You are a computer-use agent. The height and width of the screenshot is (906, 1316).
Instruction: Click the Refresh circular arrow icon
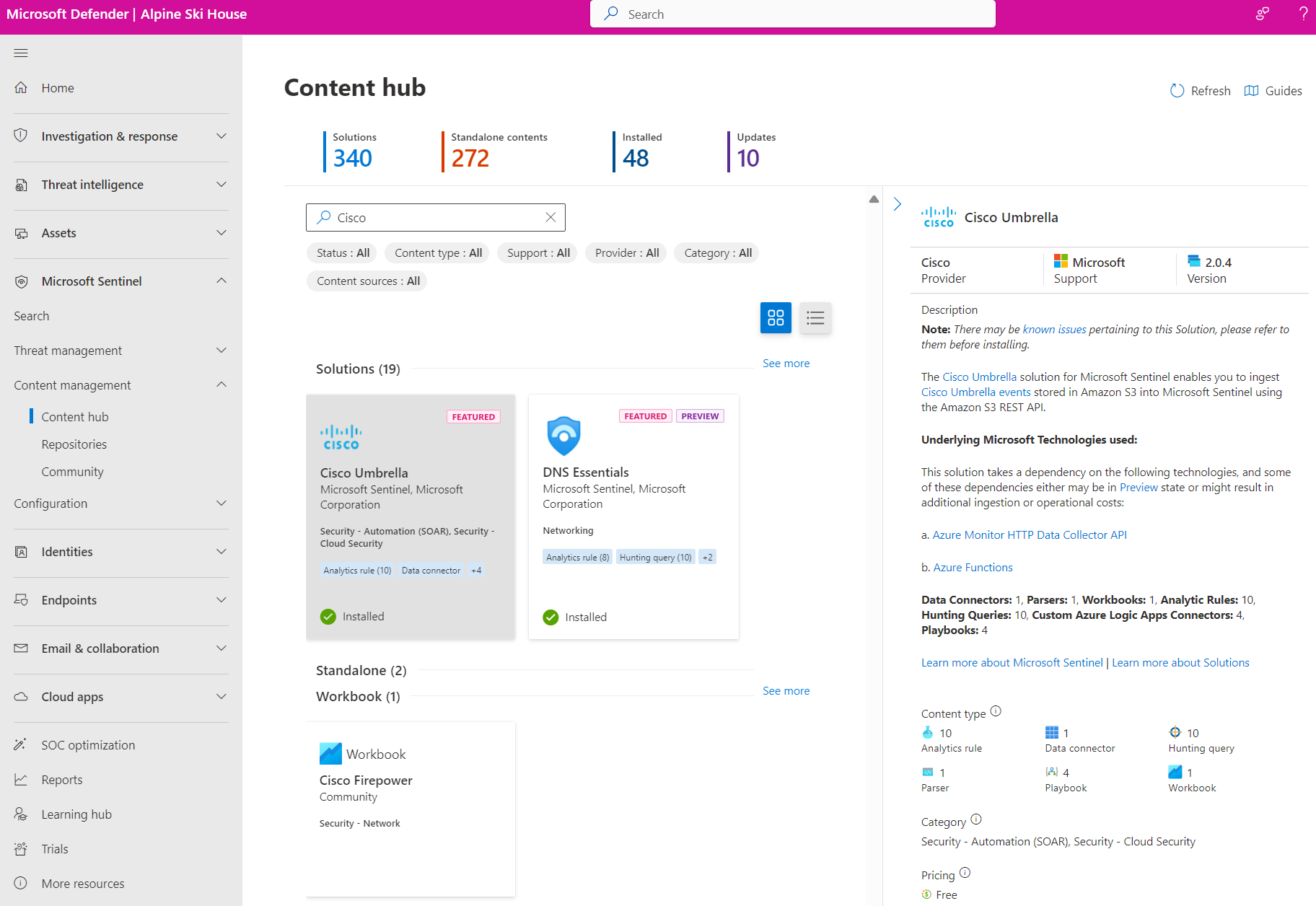(x=1177, y=91)
